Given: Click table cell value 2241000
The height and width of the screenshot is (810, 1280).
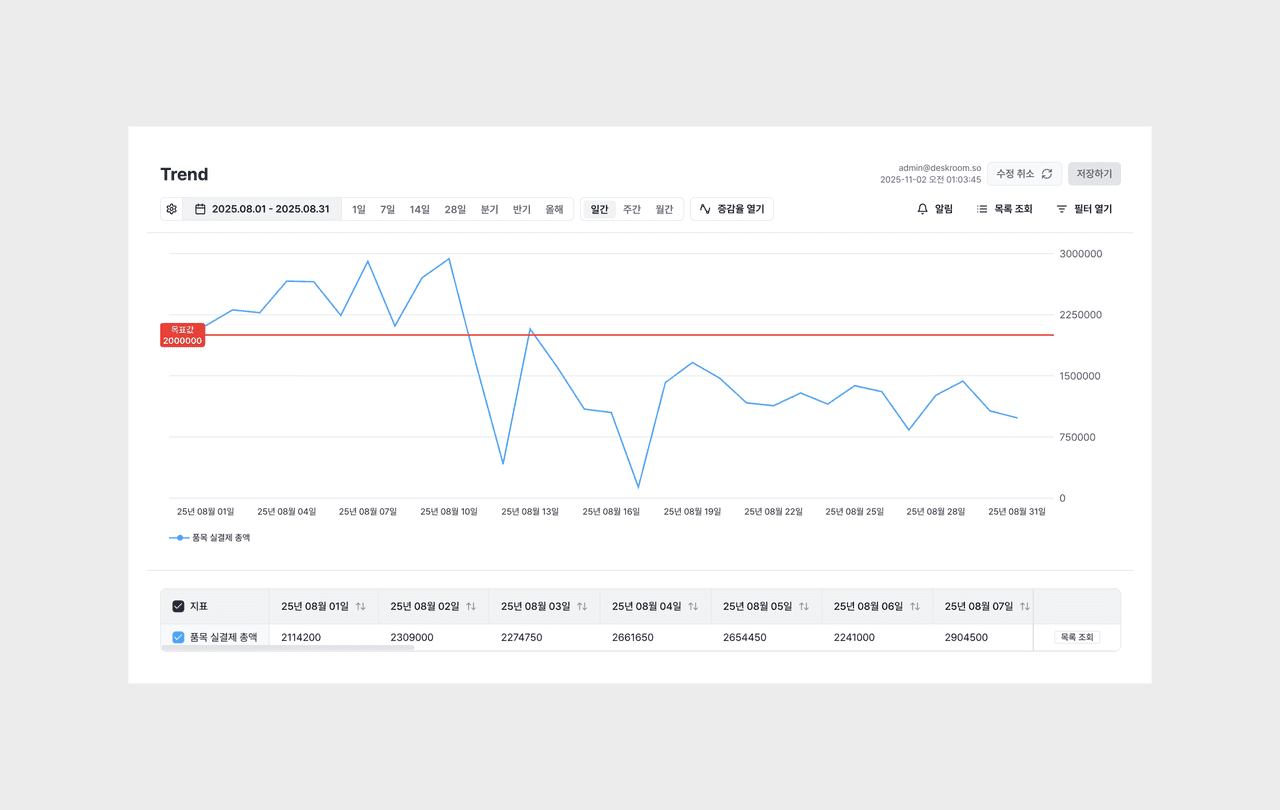Looking at the screenshot, I should (854, 637).
